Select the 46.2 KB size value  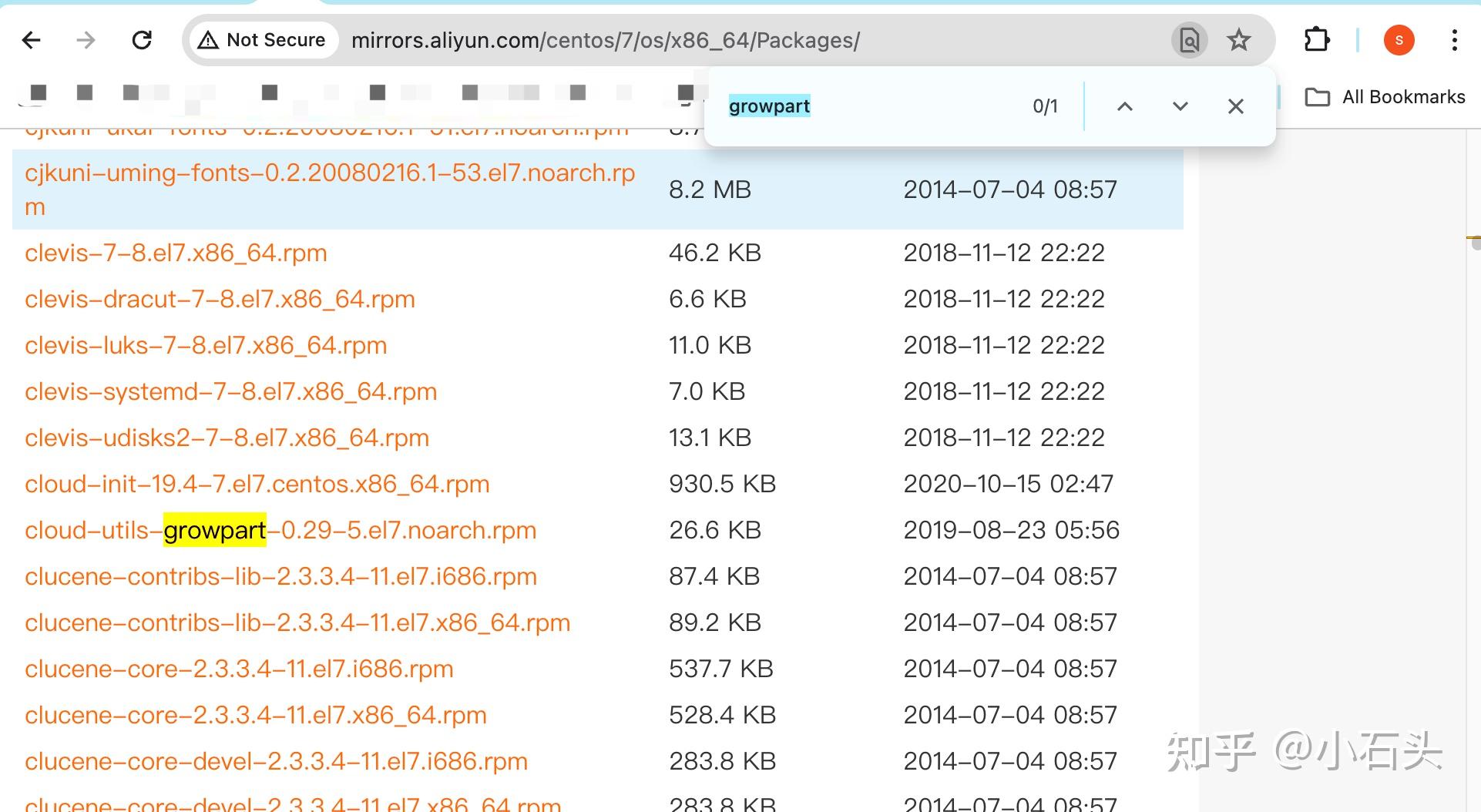(x=715, y=253)
